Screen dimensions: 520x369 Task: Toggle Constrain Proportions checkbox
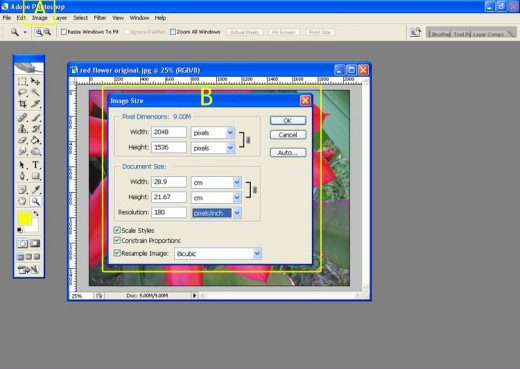[117, 240]
